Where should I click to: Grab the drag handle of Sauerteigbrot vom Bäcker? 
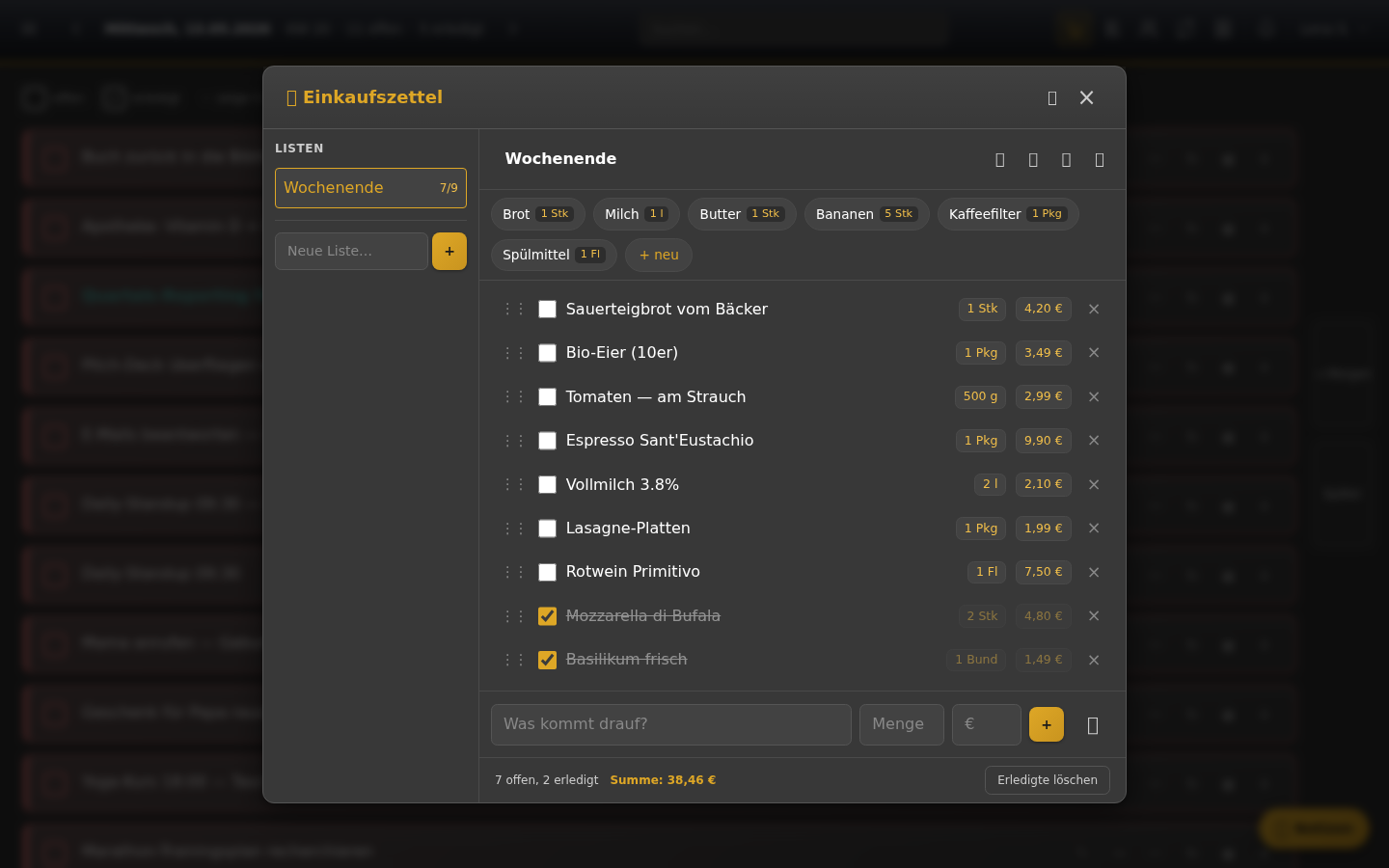click(514, 310)
